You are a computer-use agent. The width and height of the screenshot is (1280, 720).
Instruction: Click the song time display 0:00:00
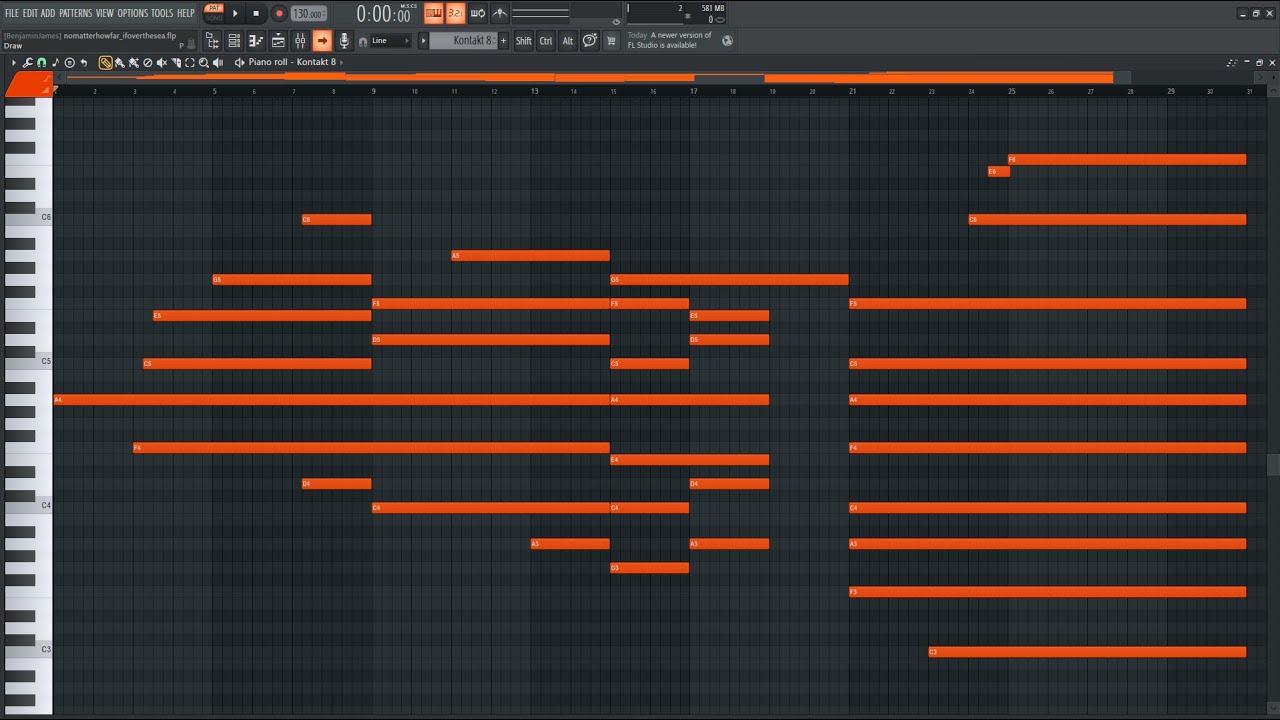coord(384,14)
